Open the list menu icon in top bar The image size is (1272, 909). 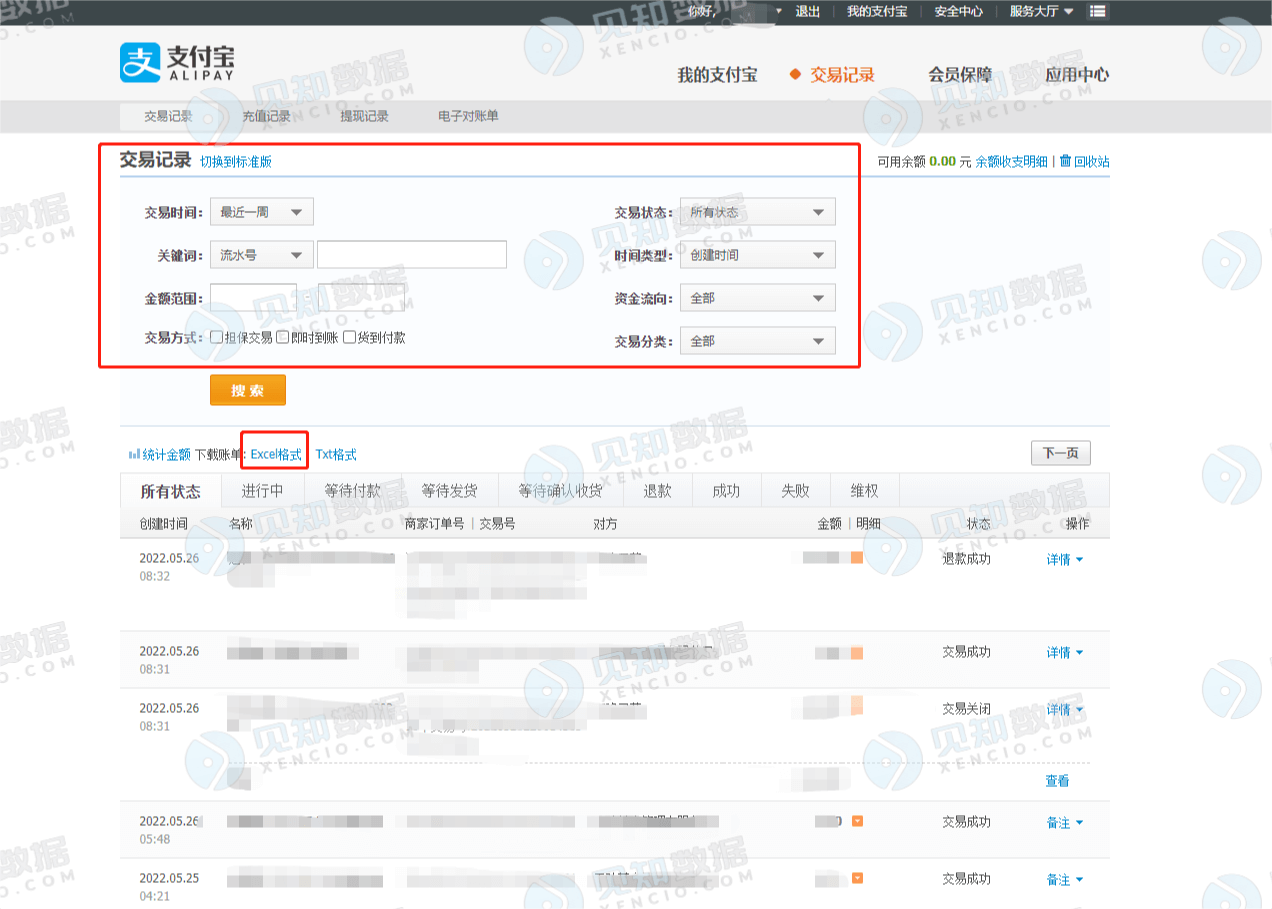1098,11
